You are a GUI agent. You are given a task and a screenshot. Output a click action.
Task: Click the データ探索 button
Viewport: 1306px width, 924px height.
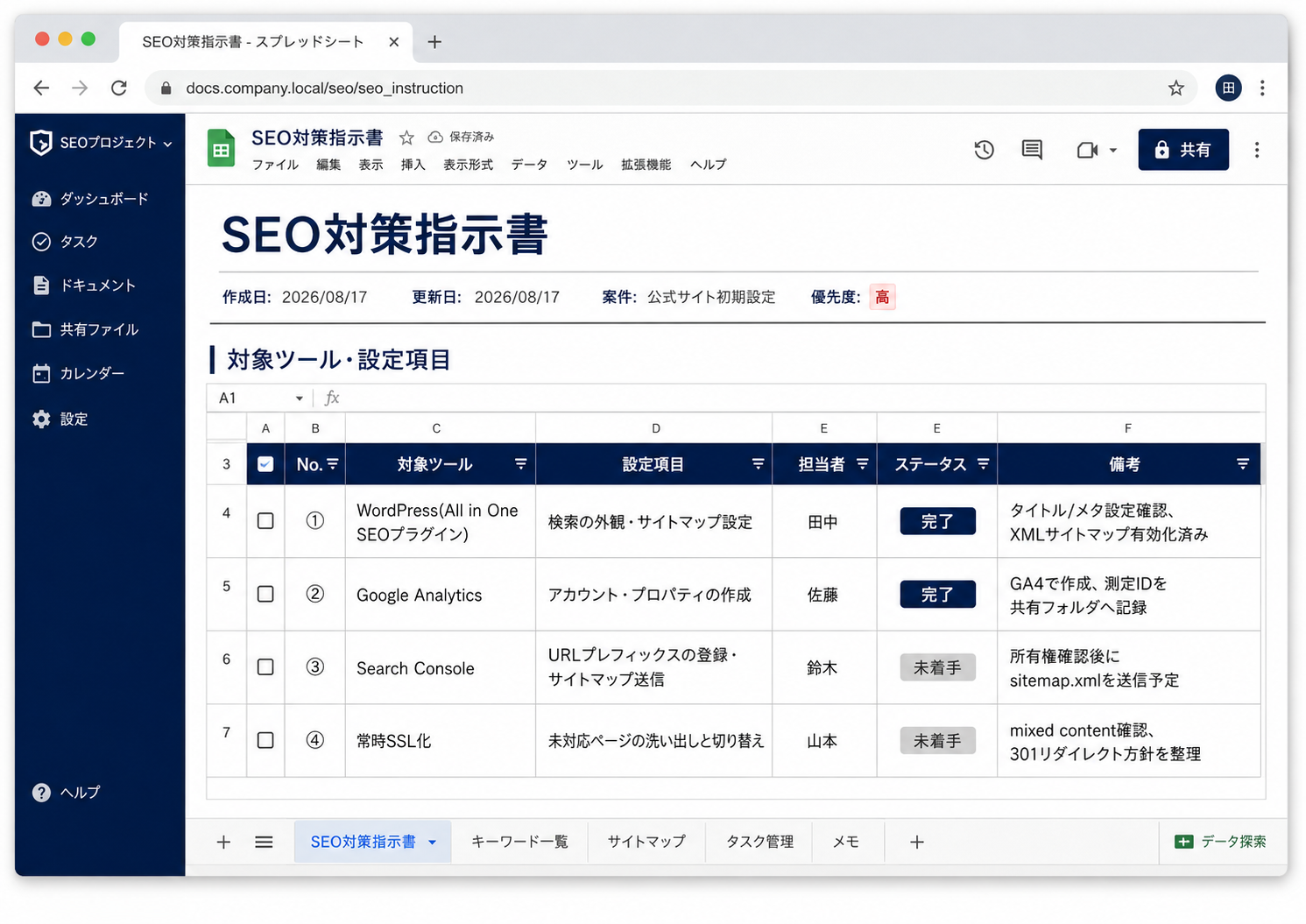click(x=1220, y=842)
